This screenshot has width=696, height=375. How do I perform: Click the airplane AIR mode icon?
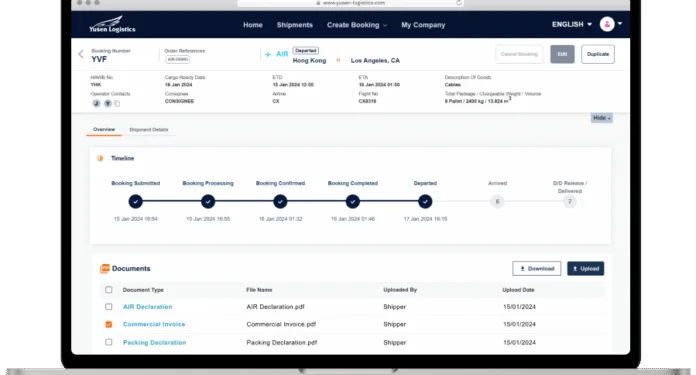[268, 54]
